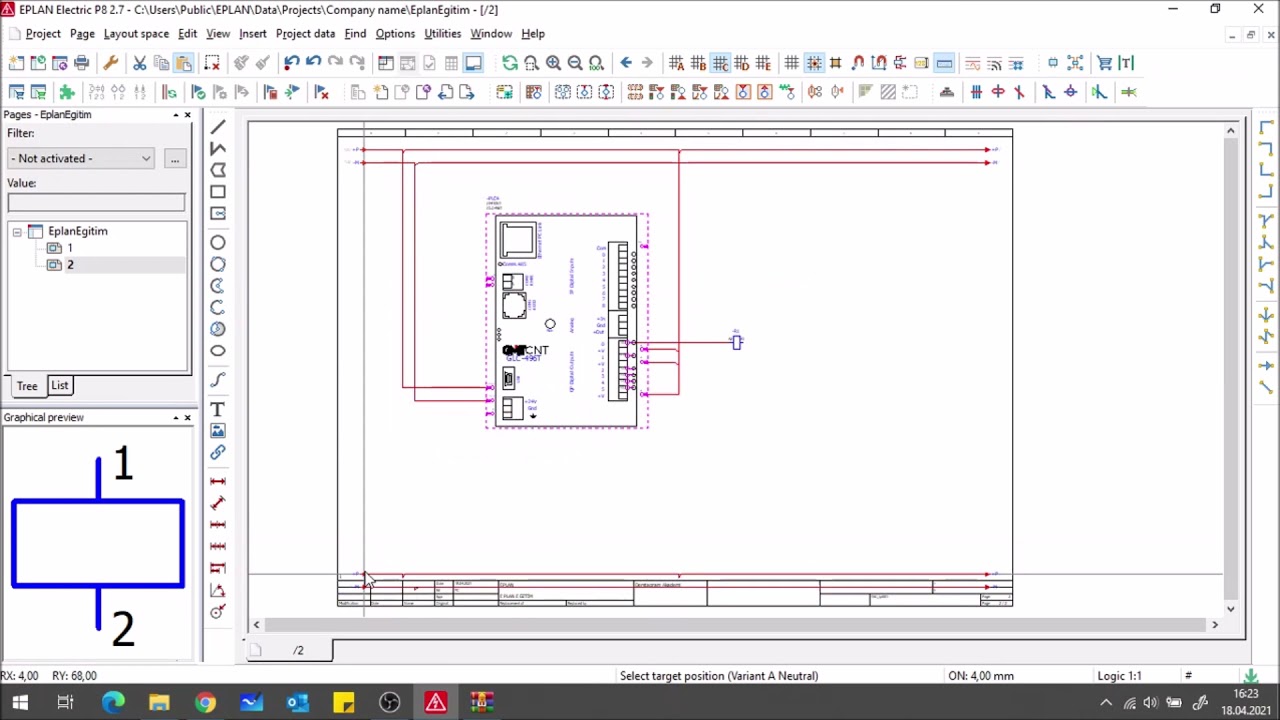1280x720 pixels.
Task: Click the Value input field
Action: [96, 203]
